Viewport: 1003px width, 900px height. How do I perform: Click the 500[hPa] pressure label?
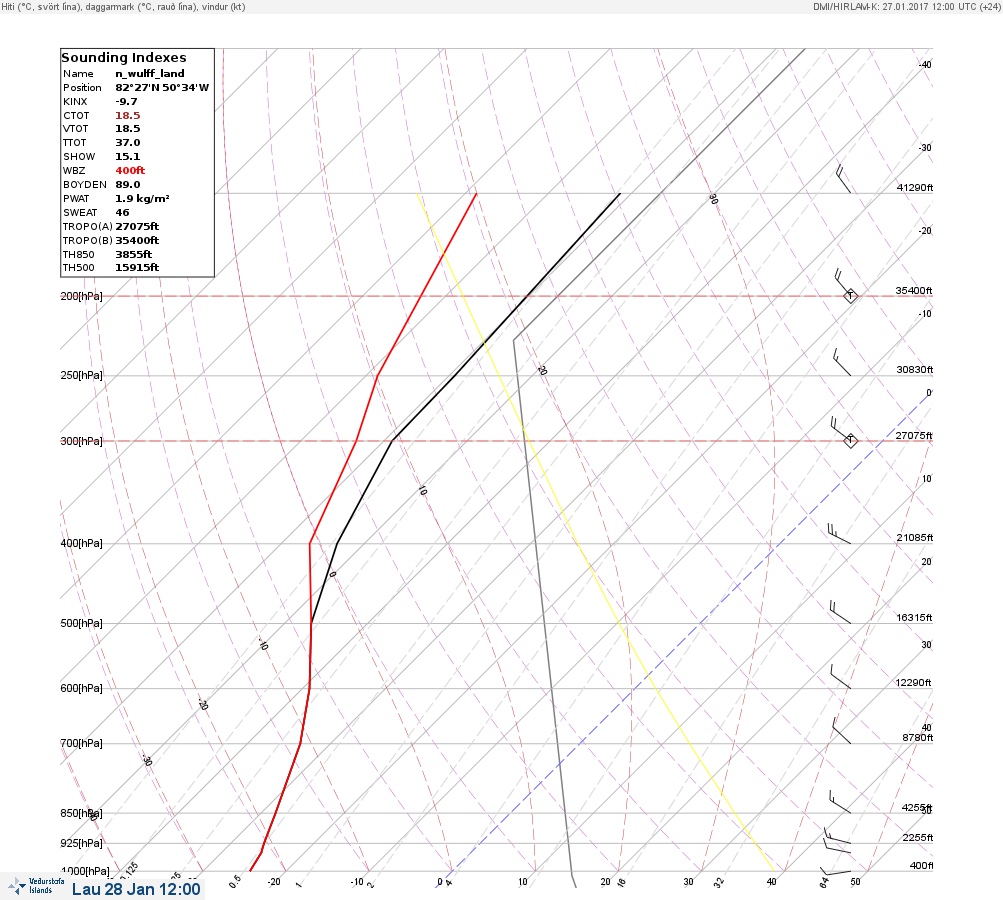[x=81, y=623]
